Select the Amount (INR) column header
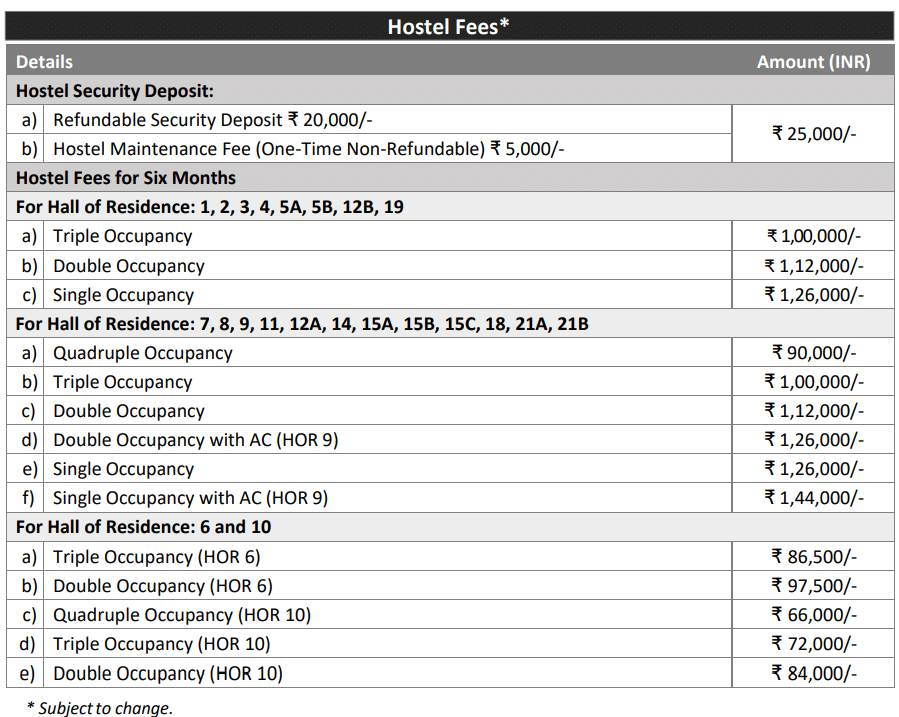 [813, 62]
